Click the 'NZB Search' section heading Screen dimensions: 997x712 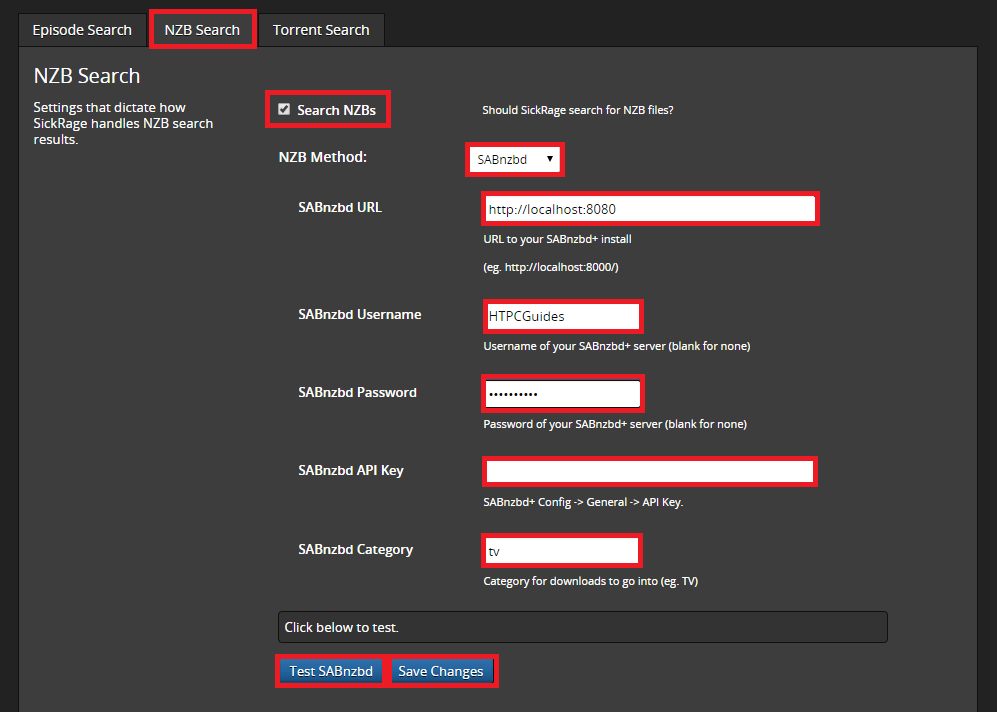coord(87,76)
